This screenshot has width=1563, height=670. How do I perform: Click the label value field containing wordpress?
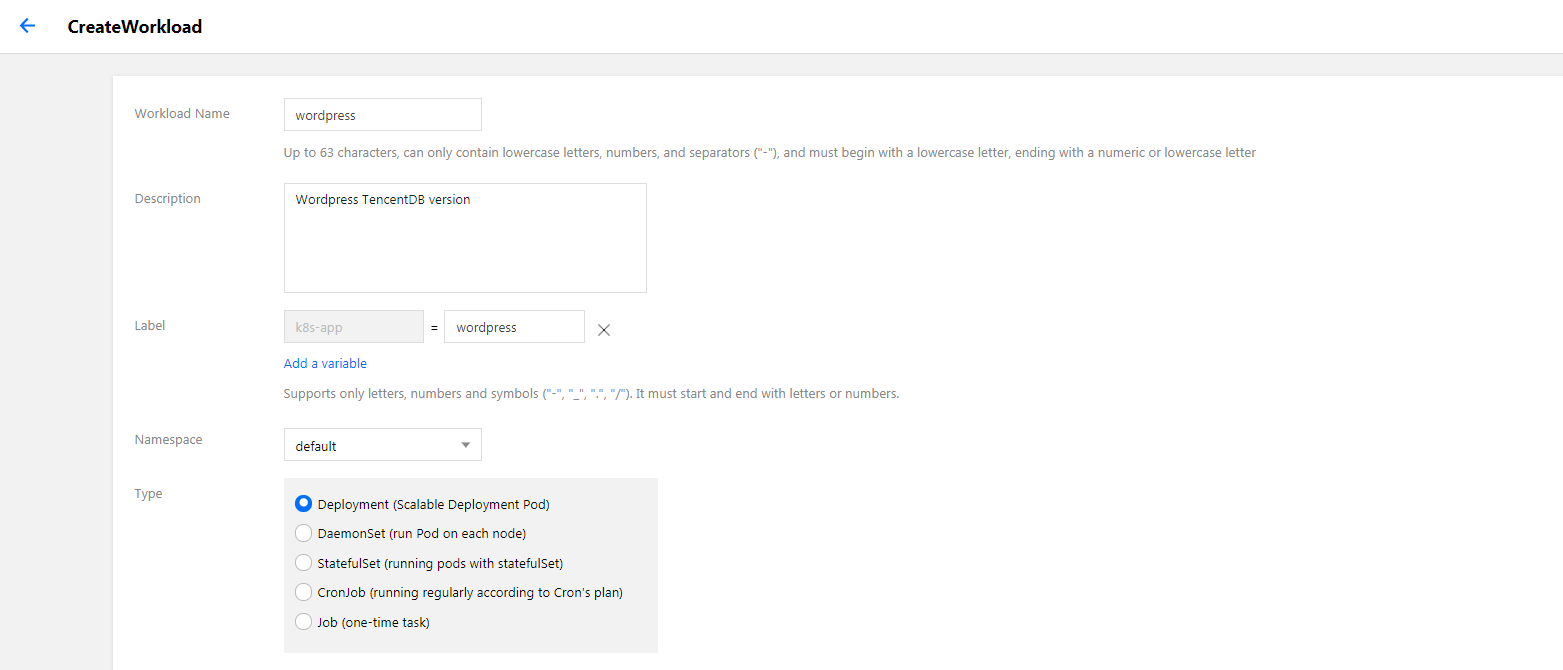coord(514,327)
